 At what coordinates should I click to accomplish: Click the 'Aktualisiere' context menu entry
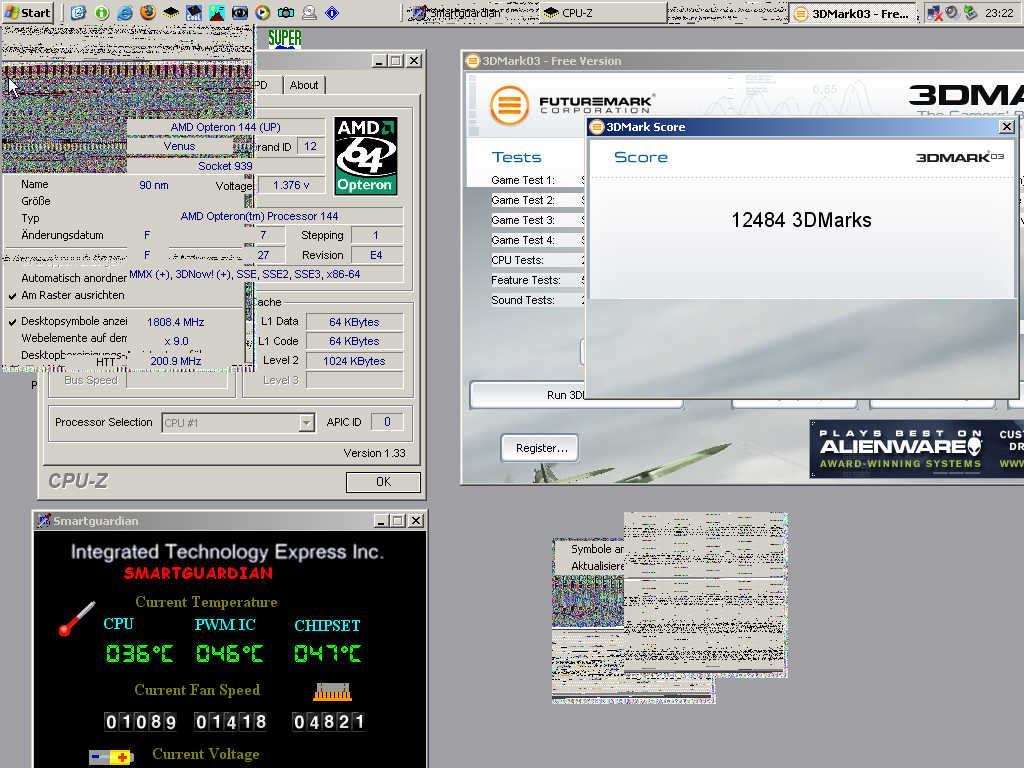(x=596, y=566)
